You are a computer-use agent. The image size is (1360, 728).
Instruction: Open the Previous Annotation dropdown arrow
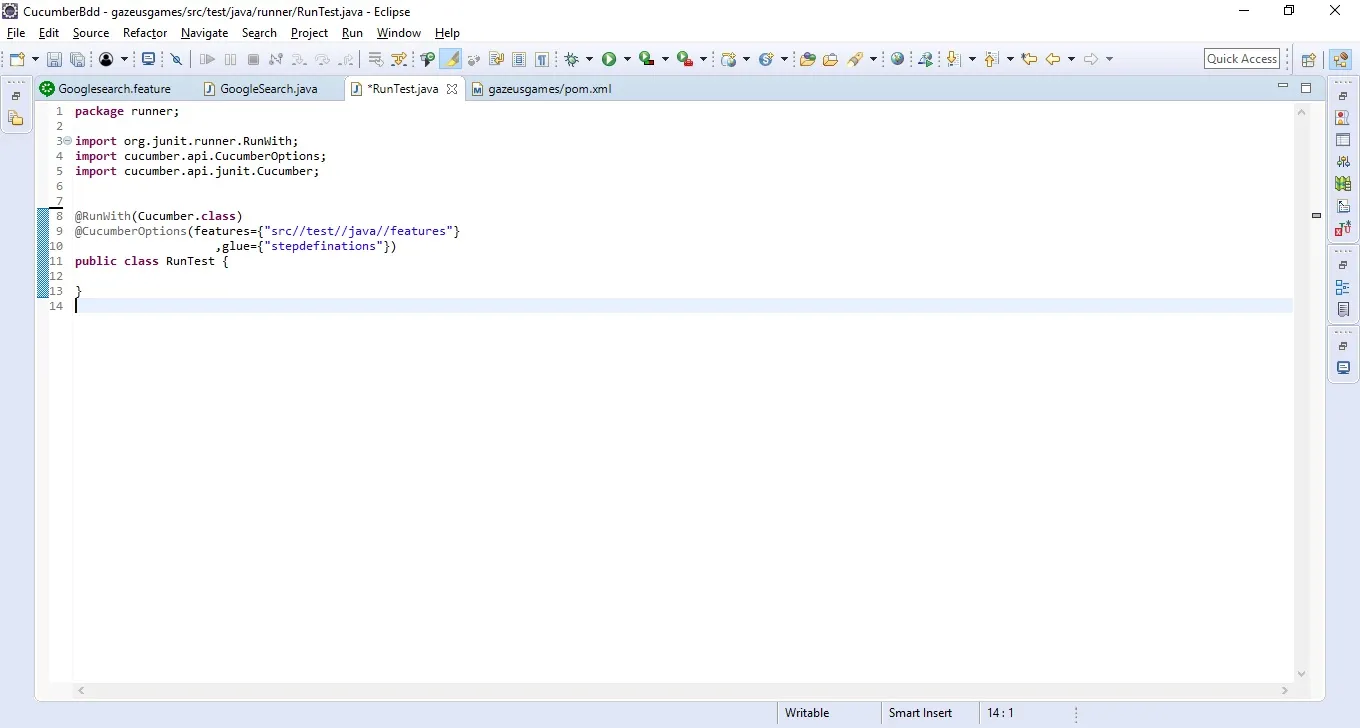coord(1010,59)
